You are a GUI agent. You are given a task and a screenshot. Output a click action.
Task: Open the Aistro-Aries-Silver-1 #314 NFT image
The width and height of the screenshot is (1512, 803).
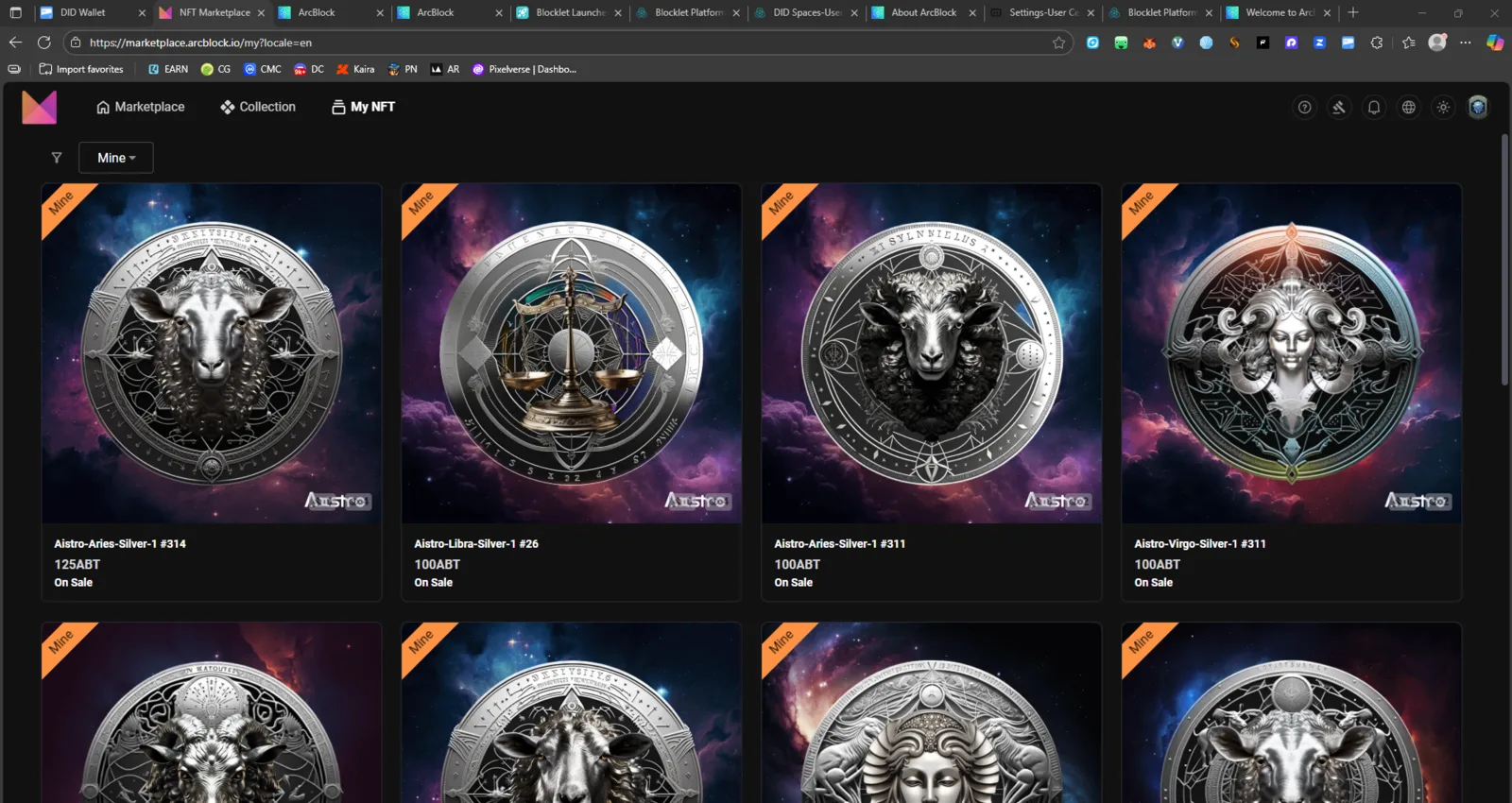tap(212, 353)
